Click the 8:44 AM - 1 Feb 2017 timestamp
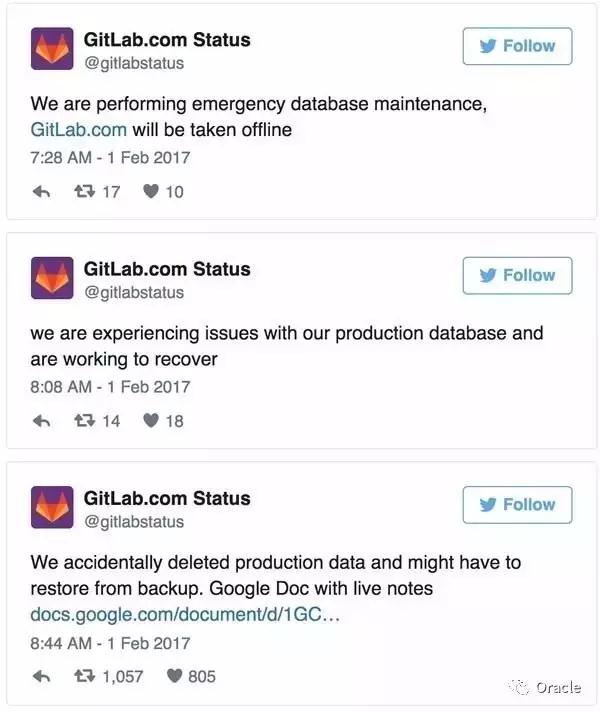The width and height of the screenshot is (600, 712). 110,643
